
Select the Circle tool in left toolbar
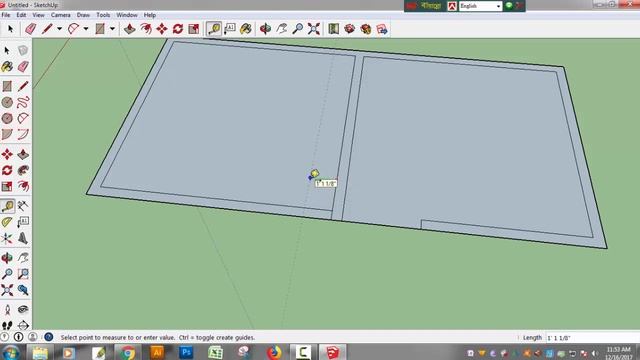(x=7, y=102)
